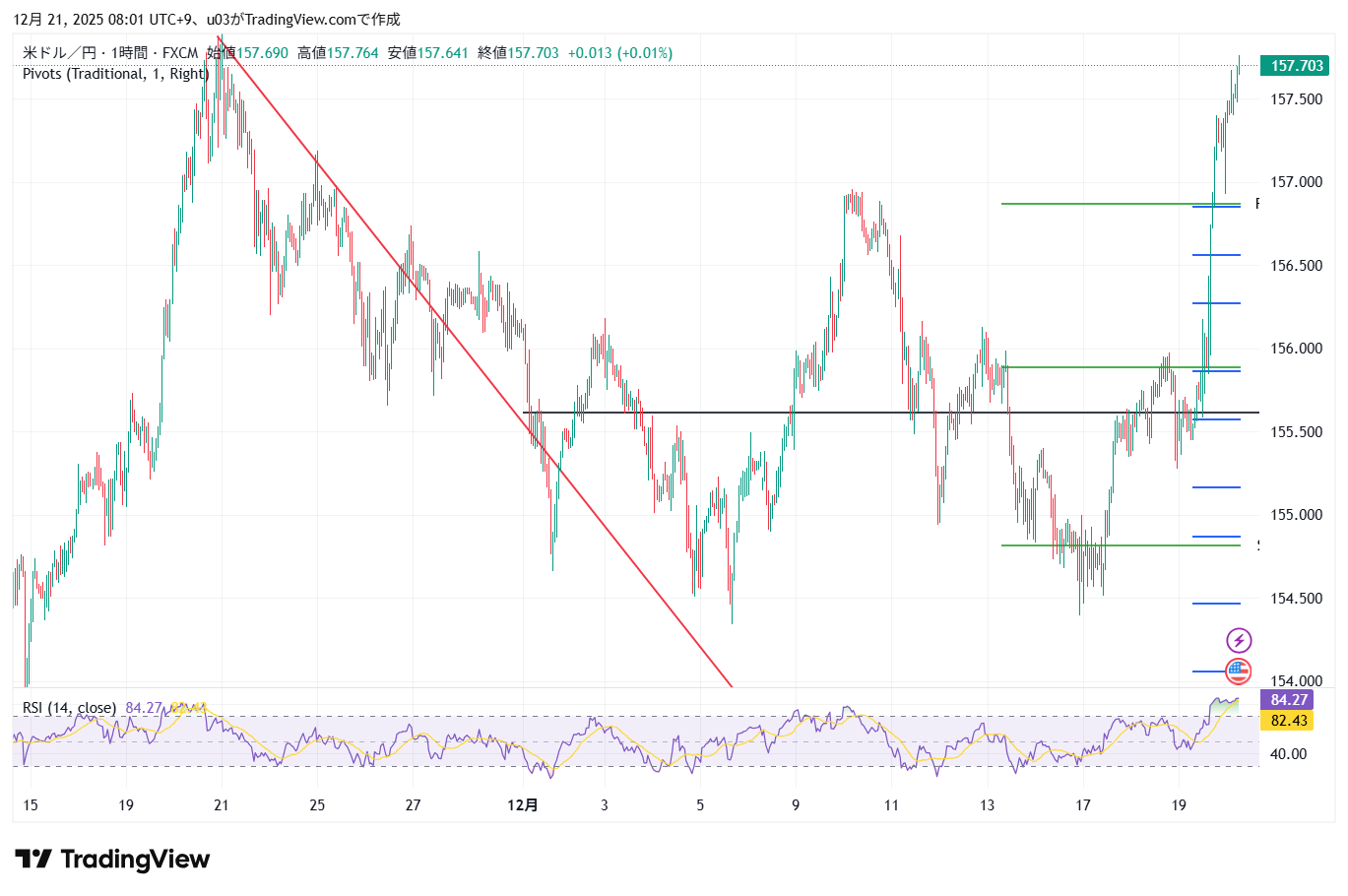Click the yellow RSI average label 82.43
Image resolution: width=1348 pixels, height=896 pixels.
(1288, 721)
